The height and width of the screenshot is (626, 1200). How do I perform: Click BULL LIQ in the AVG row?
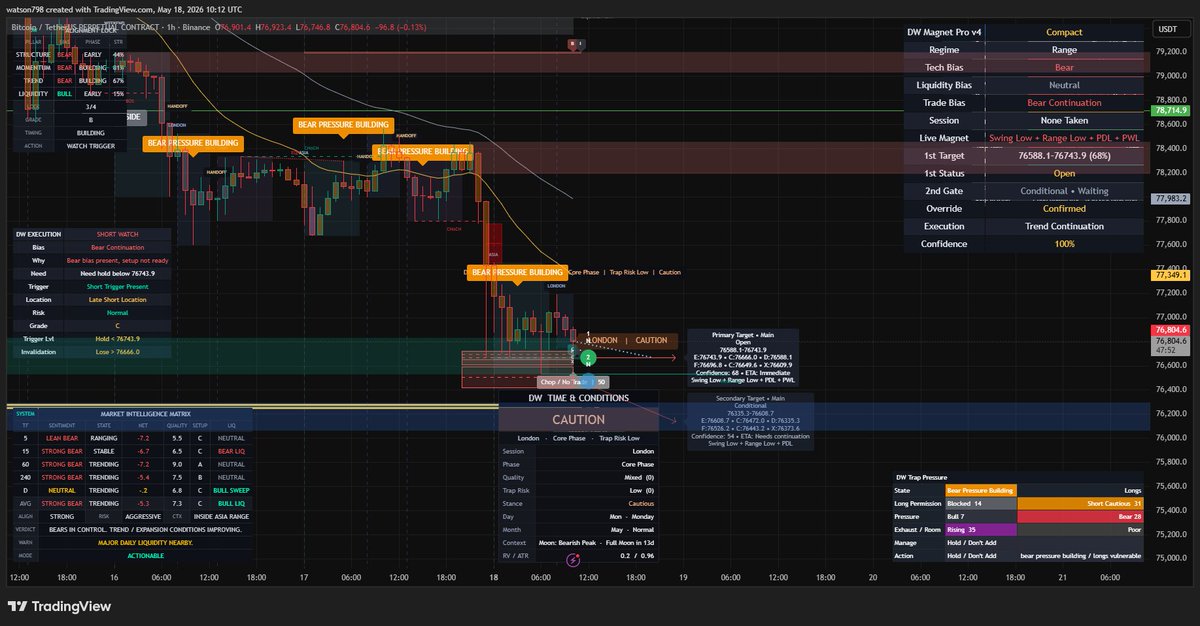(x=231, y=503)
